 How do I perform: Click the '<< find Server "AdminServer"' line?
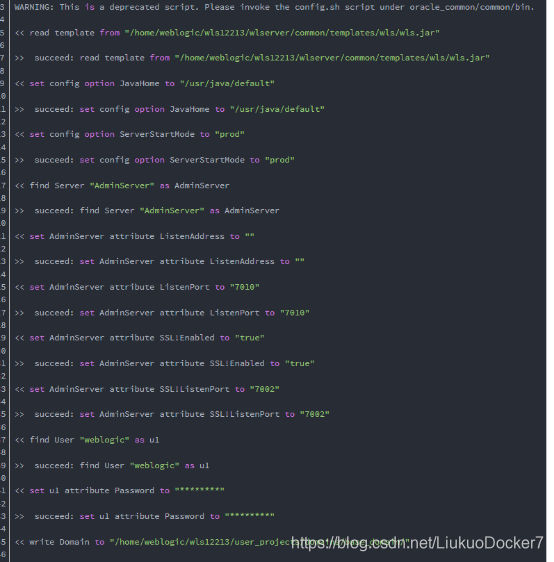tap(122, 186)
